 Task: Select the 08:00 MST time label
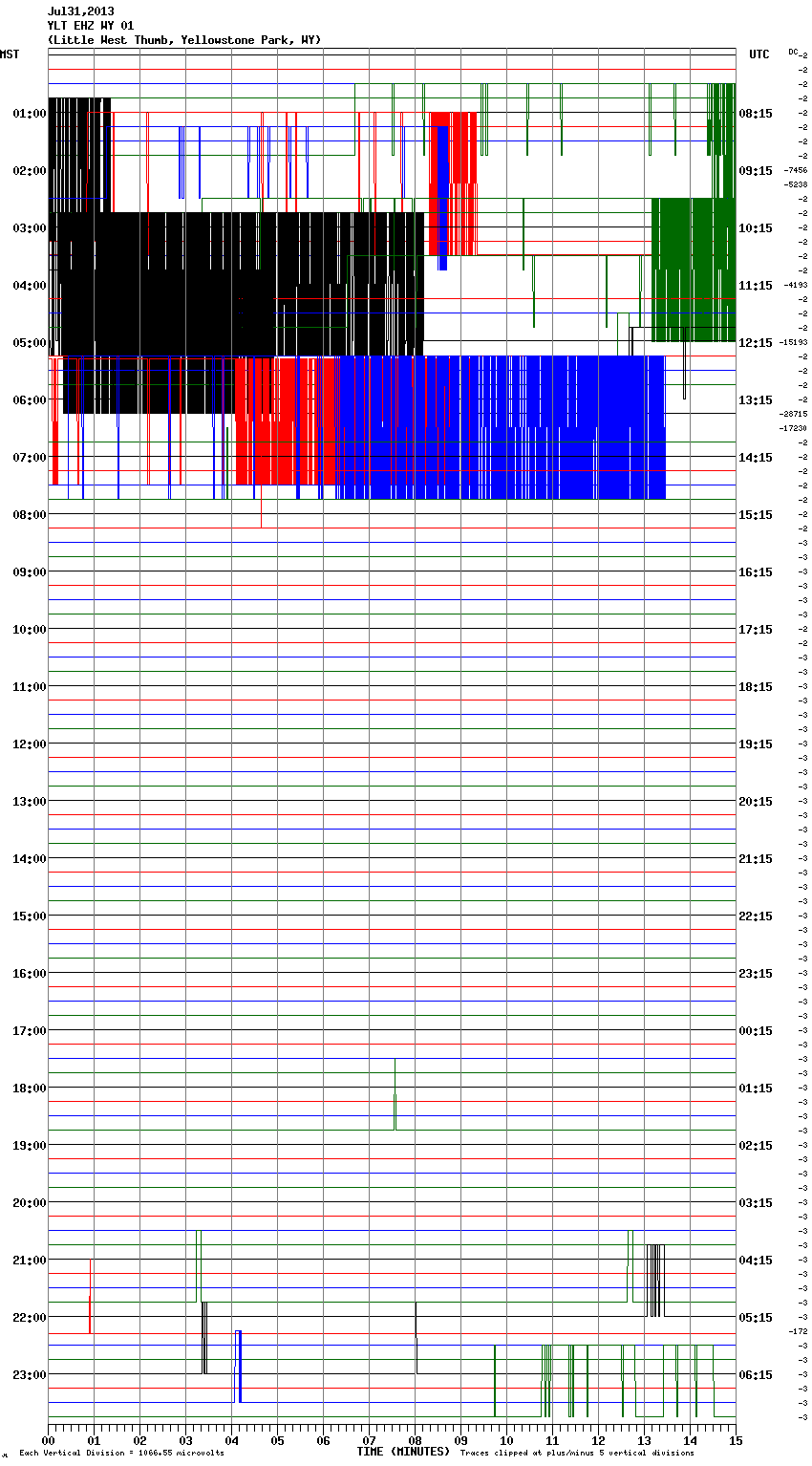[x=30, y=515]
